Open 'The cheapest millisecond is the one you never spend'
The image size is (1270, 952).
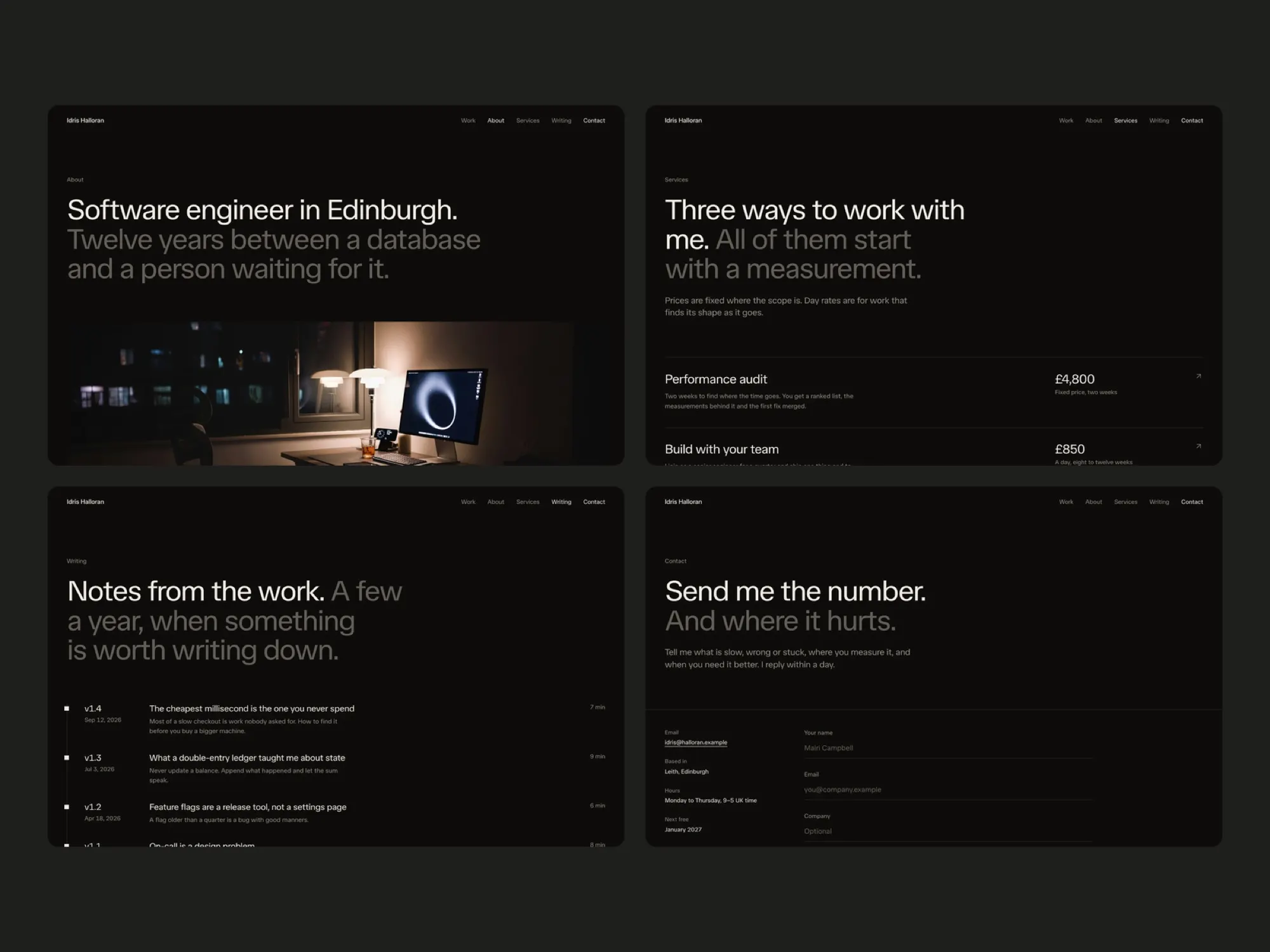pos(251,708)
